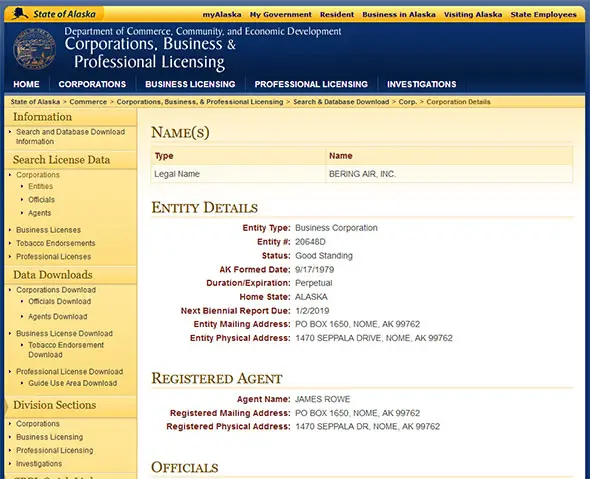Open Tobacco Endorsement Download link
This screenshot has height=479, width=590.
coord(66,350)
